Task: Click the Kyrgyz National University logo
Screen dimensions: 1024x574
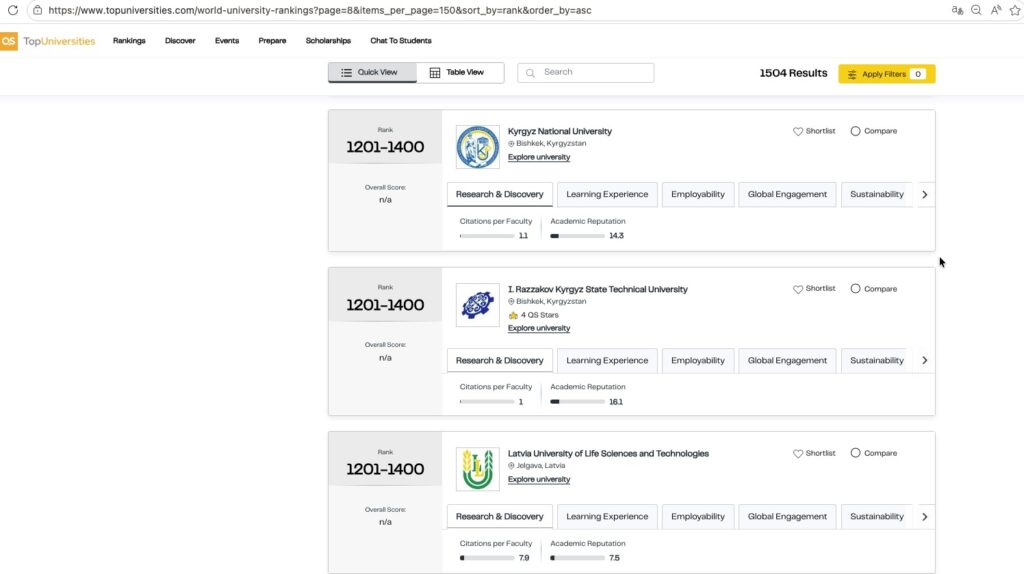Action: 477,147
